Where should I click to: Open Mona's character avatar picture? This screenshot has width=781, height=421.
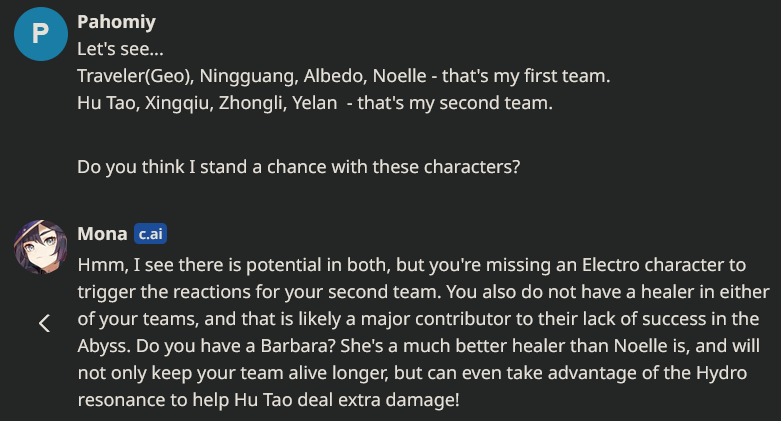click(x=41, y=247)
